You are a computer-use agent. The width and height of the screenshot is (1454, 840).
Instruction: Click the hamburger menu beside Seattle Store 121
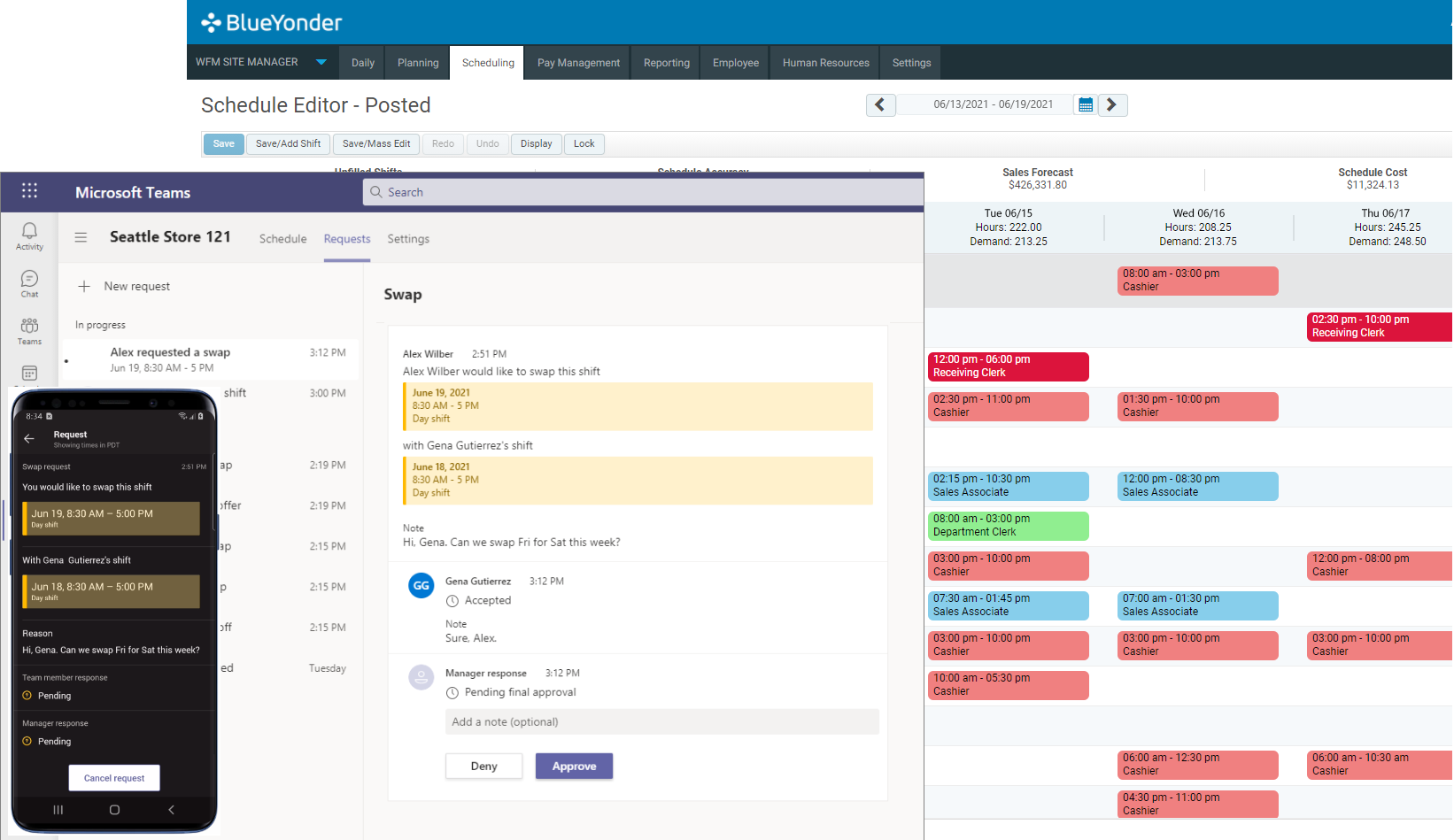(x=81, y=237)
